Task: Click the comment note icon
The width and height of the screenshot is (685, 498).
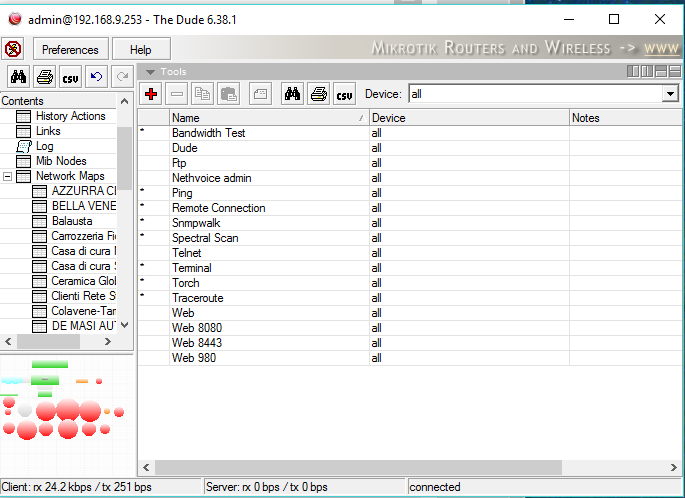Action: click(x=260, y=93)
